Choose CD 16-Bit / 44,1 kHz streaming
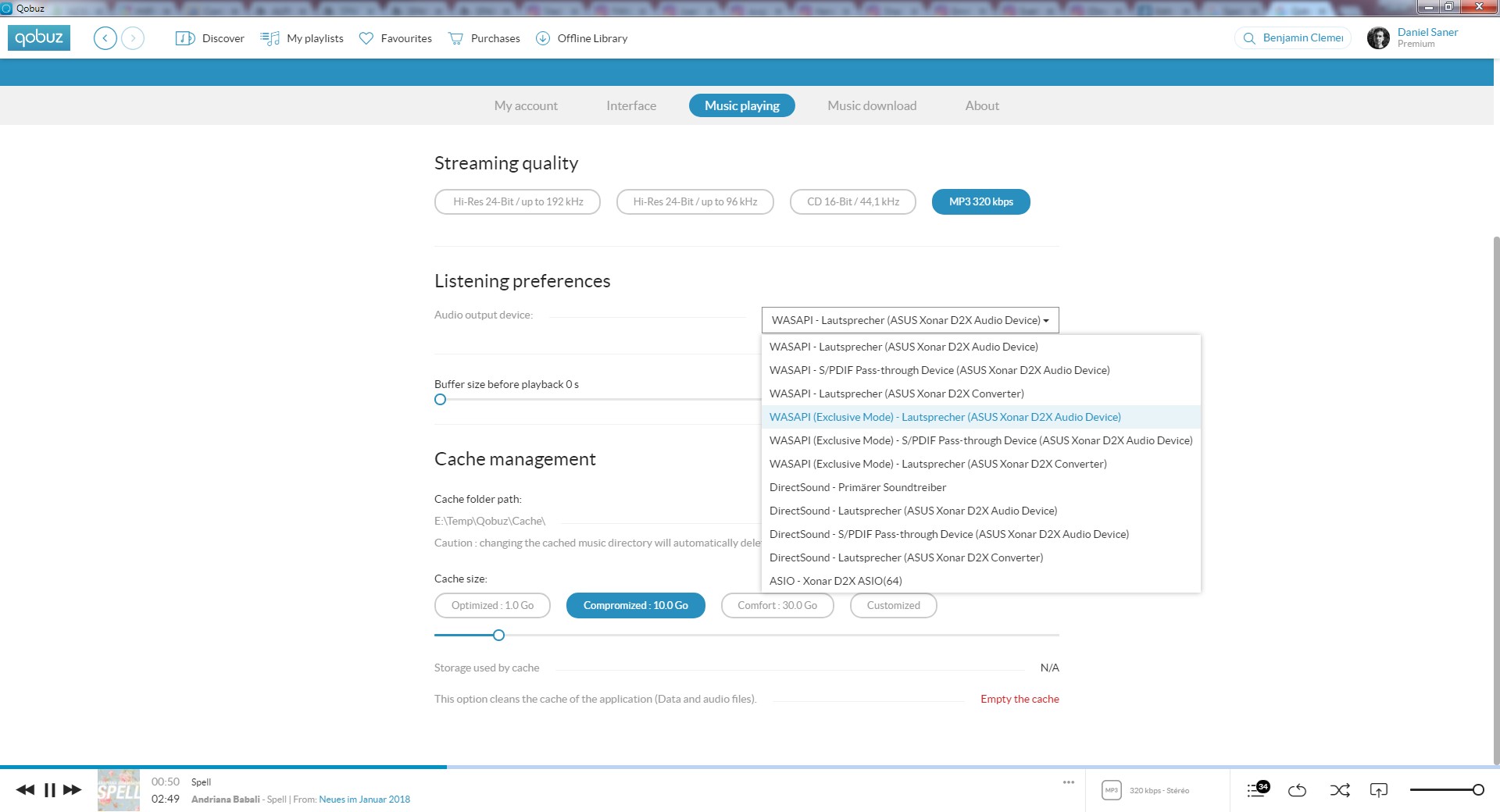The height and width of the screenshot is (812, 1500). click(852, 201)
